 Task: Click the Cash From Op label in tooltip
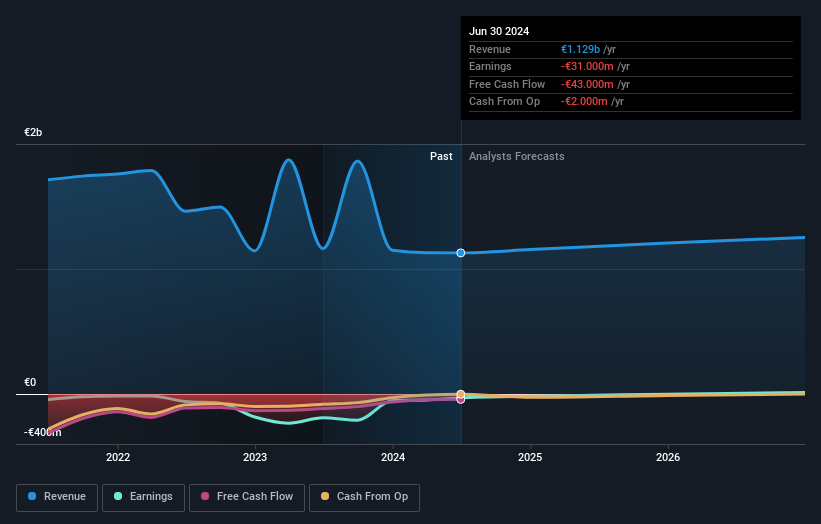coord(504,102)
